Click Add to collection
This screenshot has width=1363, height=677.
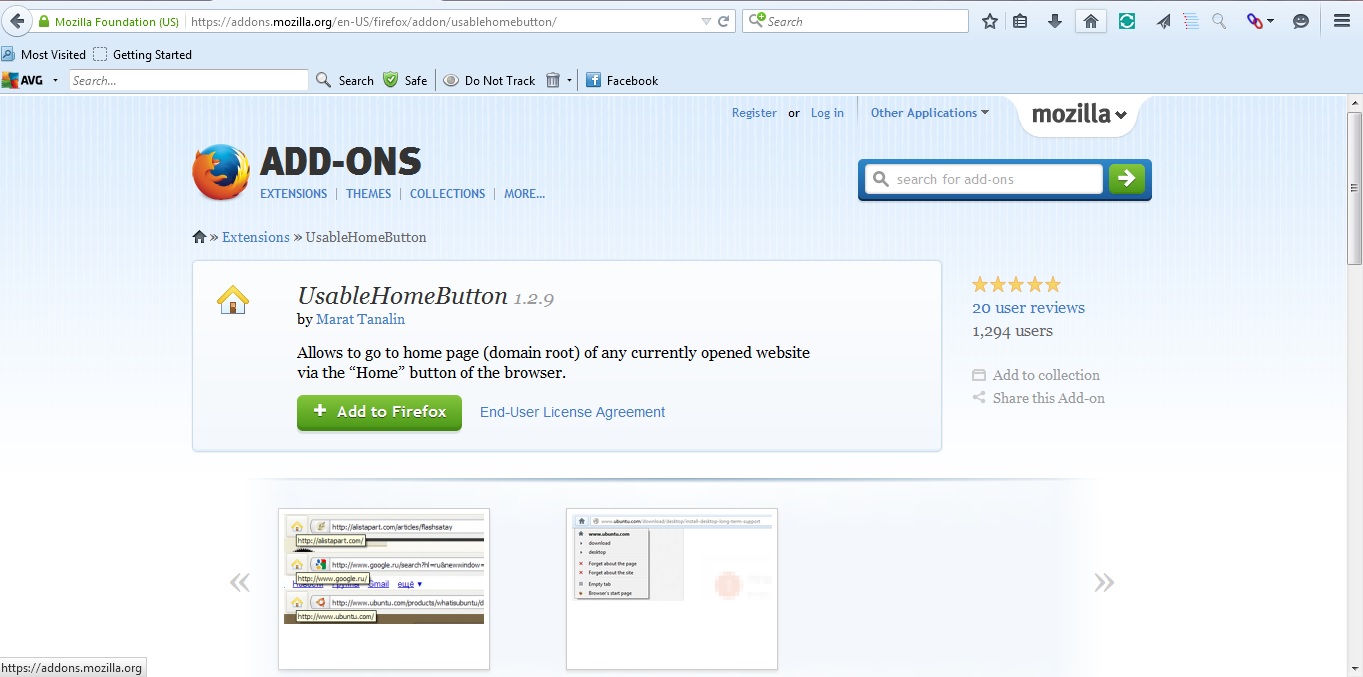[1036, 375]
